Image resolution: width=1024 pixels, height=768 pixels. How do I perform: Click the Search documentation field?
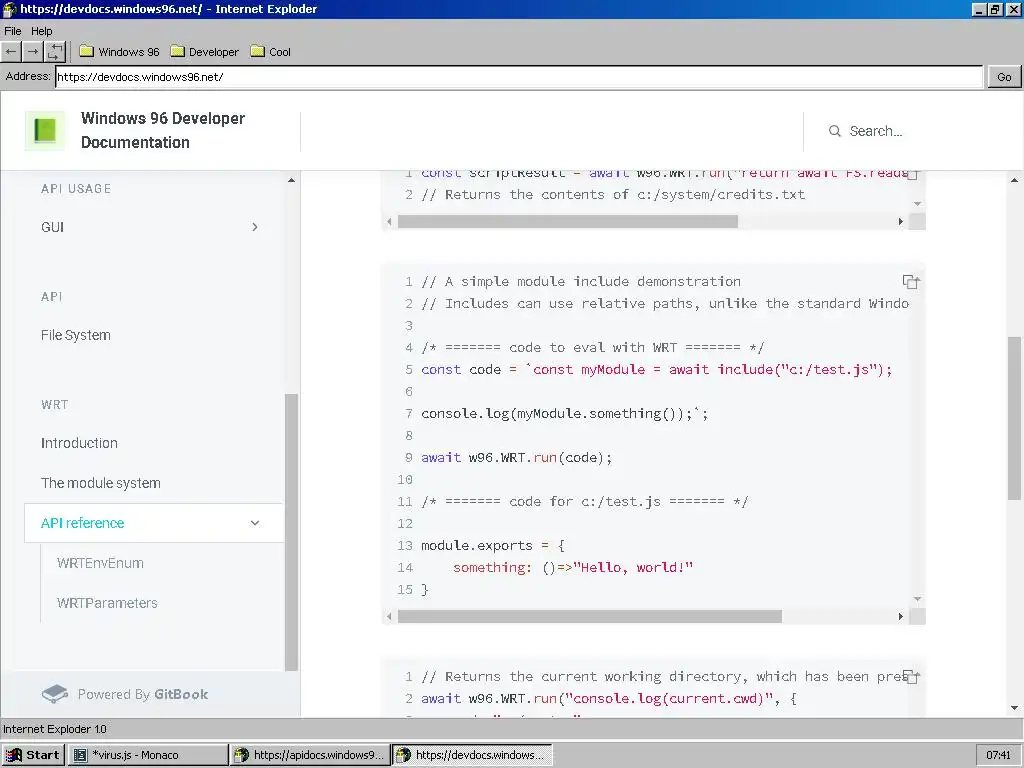(x=875, y=131)
